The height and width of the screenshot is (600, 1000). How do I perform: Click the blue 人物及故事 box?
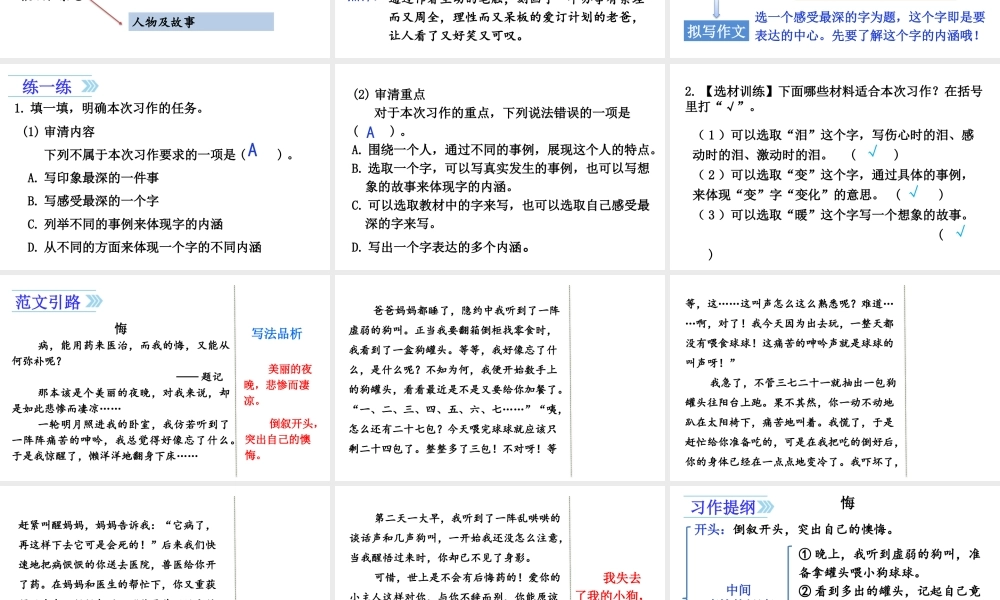tap(201, 22)
